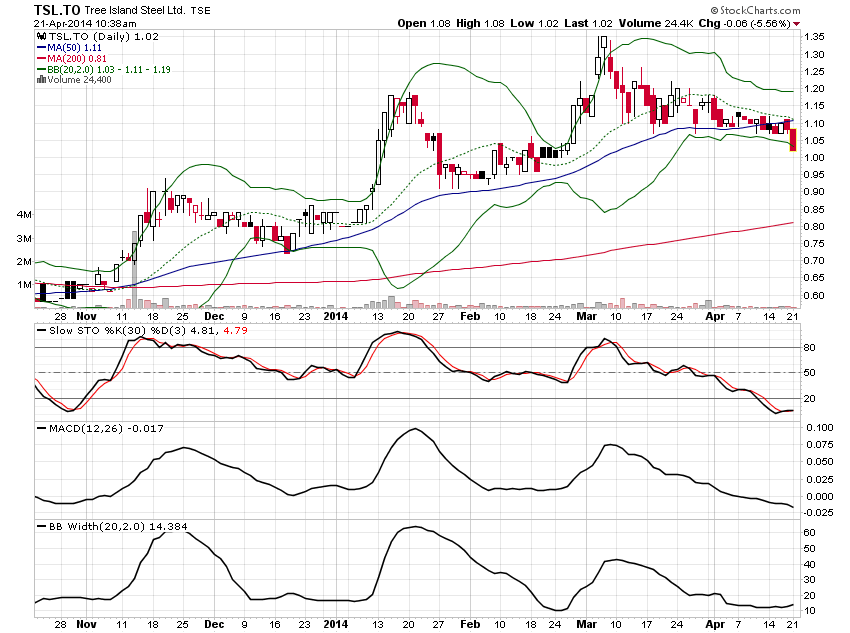
Task: Click the Last 1.02 value
Action: 588,24
